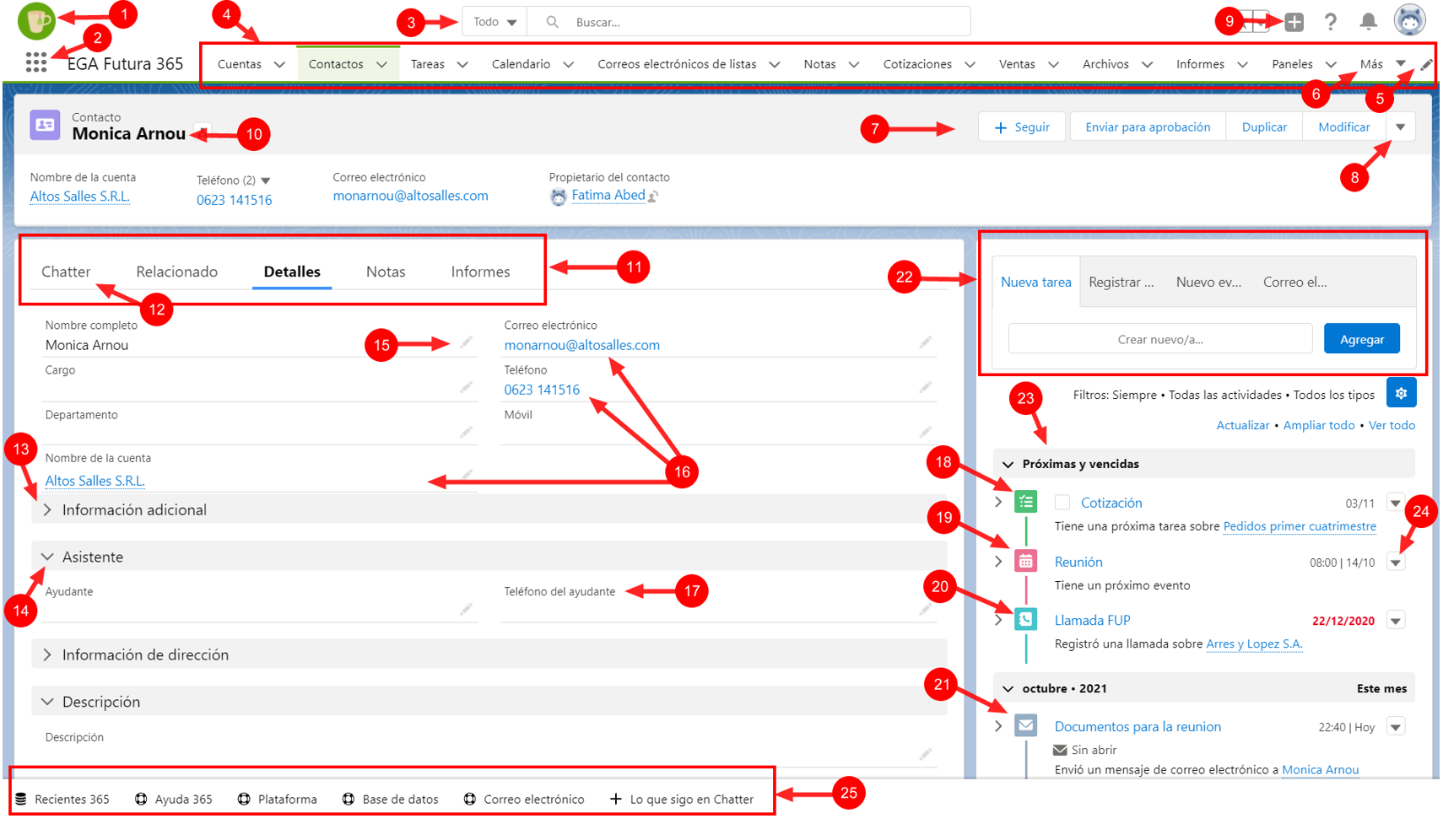The height and width of the screenshot is (840, 1443).
Task: Open the Help question mark menu
Action: [x=1331, y=22]
